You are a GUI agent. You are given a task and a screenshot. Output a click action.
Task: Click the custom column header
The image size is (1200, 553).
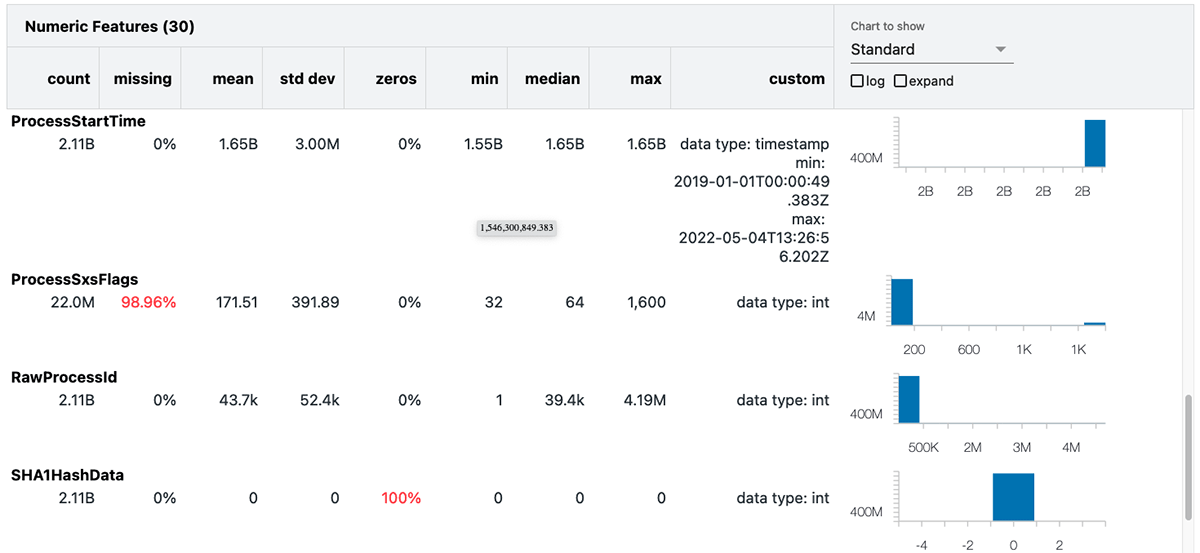[797, 79]
